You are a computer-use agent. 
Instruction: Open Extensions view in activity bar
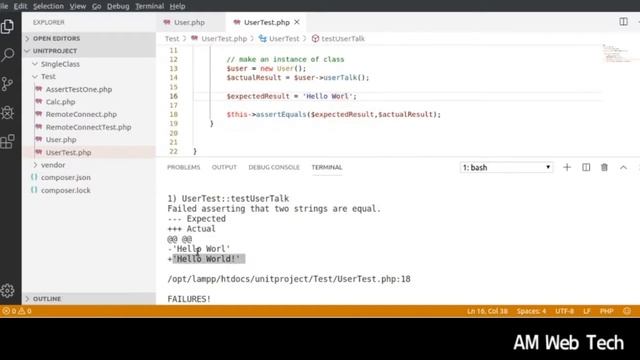click(7, 142)
